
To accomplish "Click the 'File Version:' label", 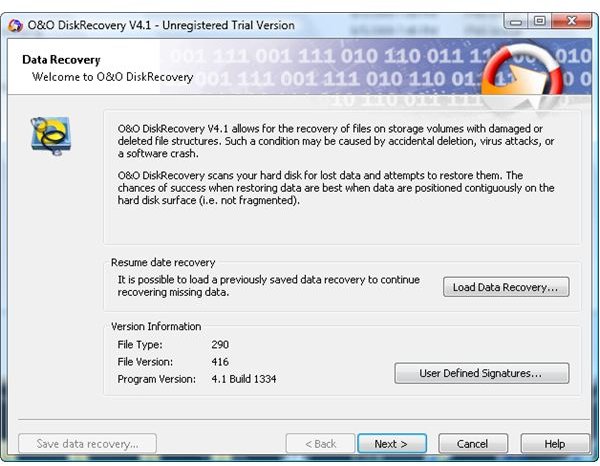I will tap(145, 362).
